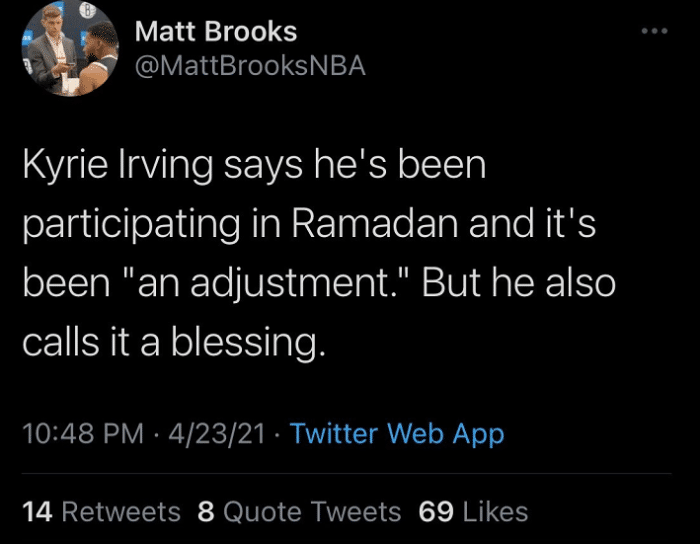Viewport: 700px width, 544px height.
Task: Click the number 8 before Quote Tweets
Action: point(206,512)
